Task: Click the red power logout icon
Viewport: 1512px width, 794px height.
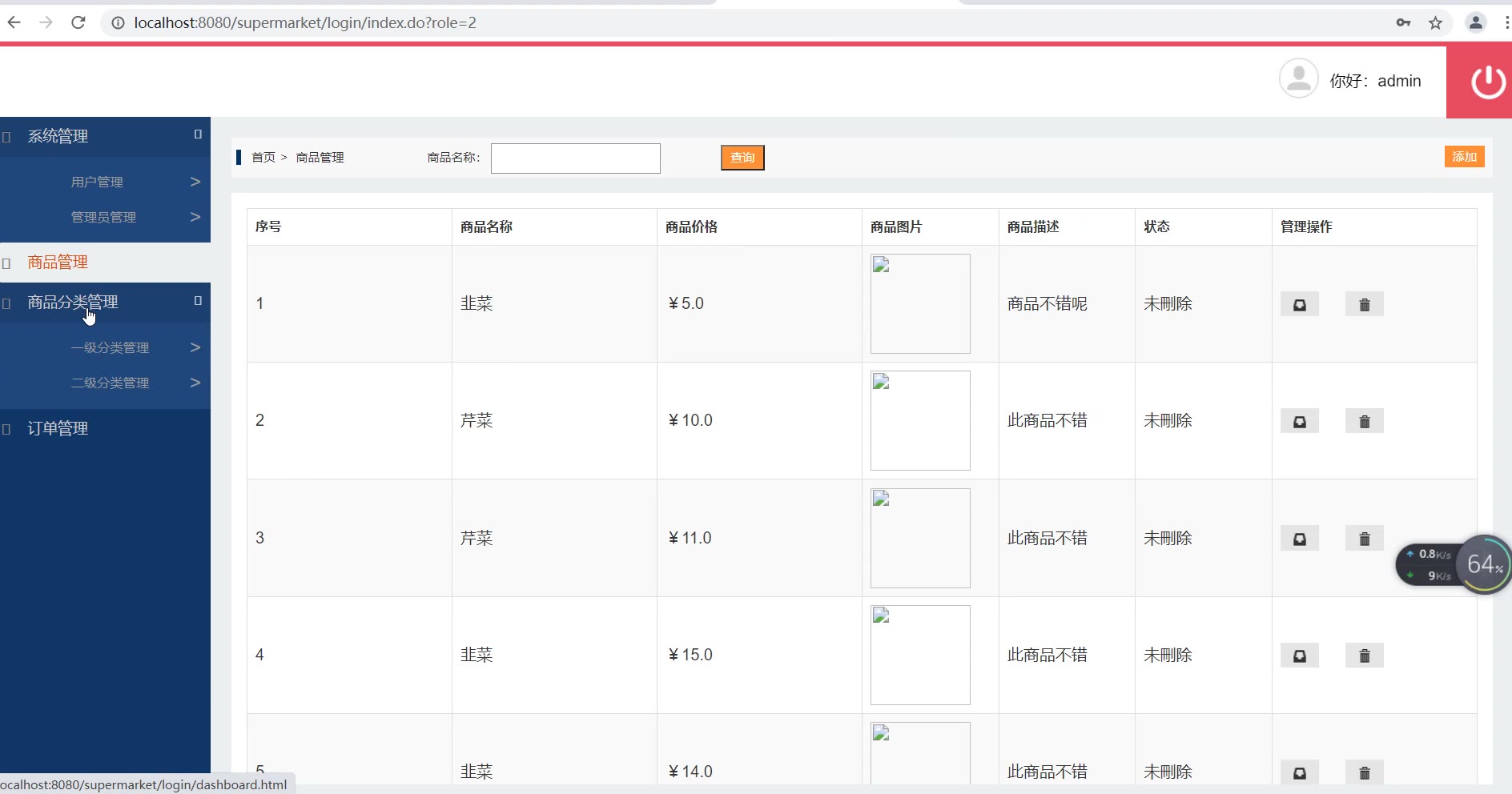Action: [1487, 82]
